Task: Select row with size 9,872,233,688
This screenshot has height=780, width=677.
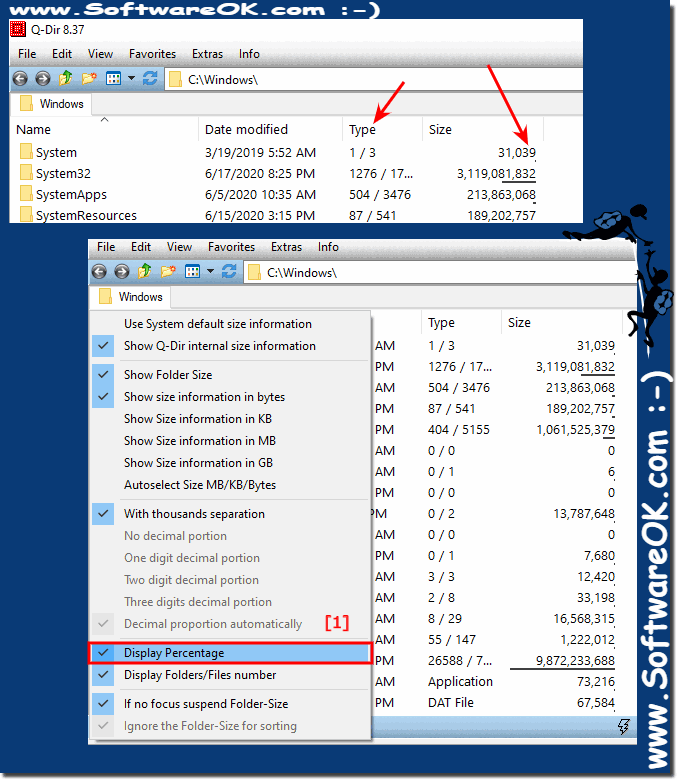Action: (497, 661)
